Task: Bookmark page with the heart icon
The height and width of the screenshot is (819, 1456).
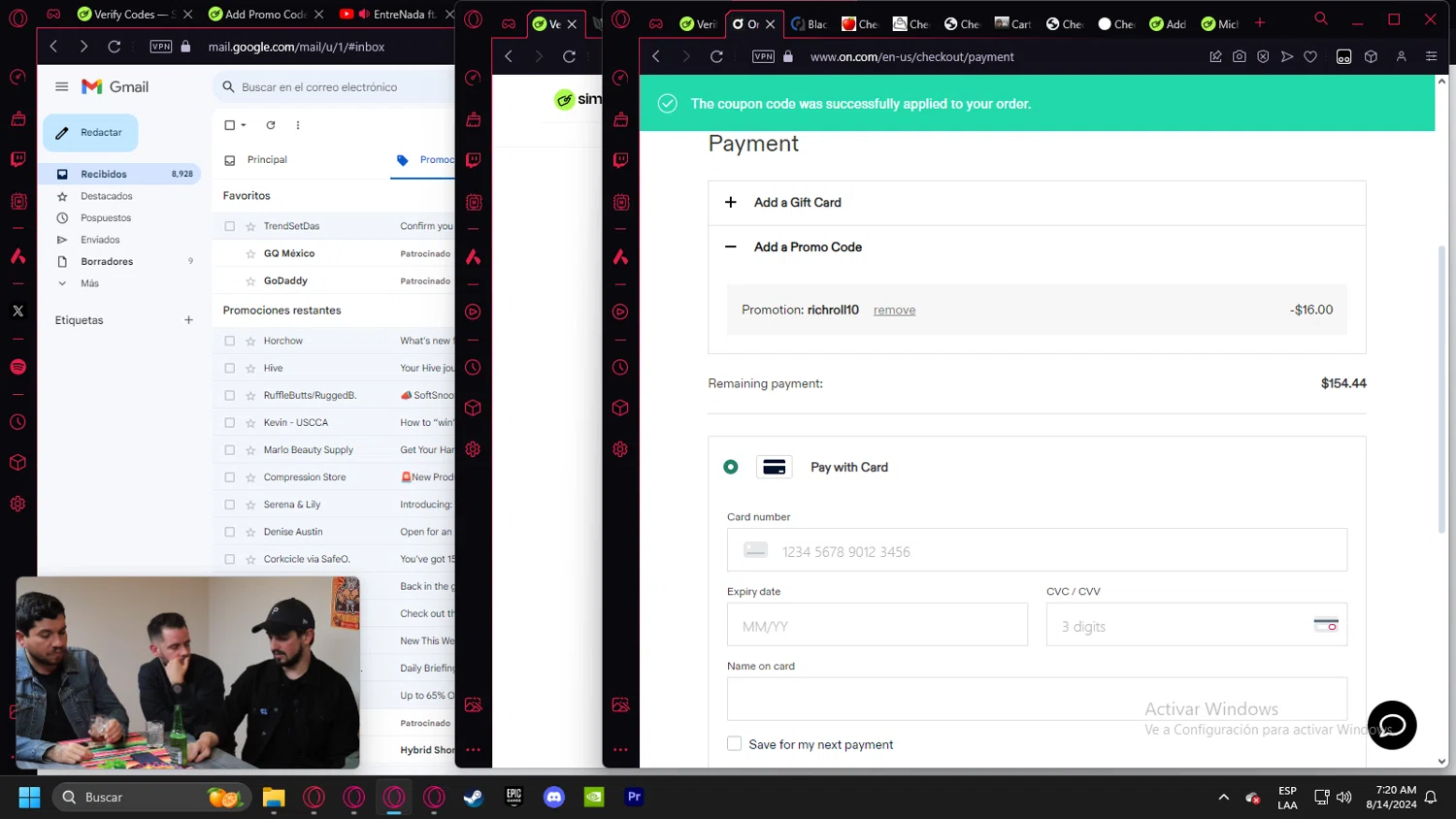Action: click(x=1310, y=57)
